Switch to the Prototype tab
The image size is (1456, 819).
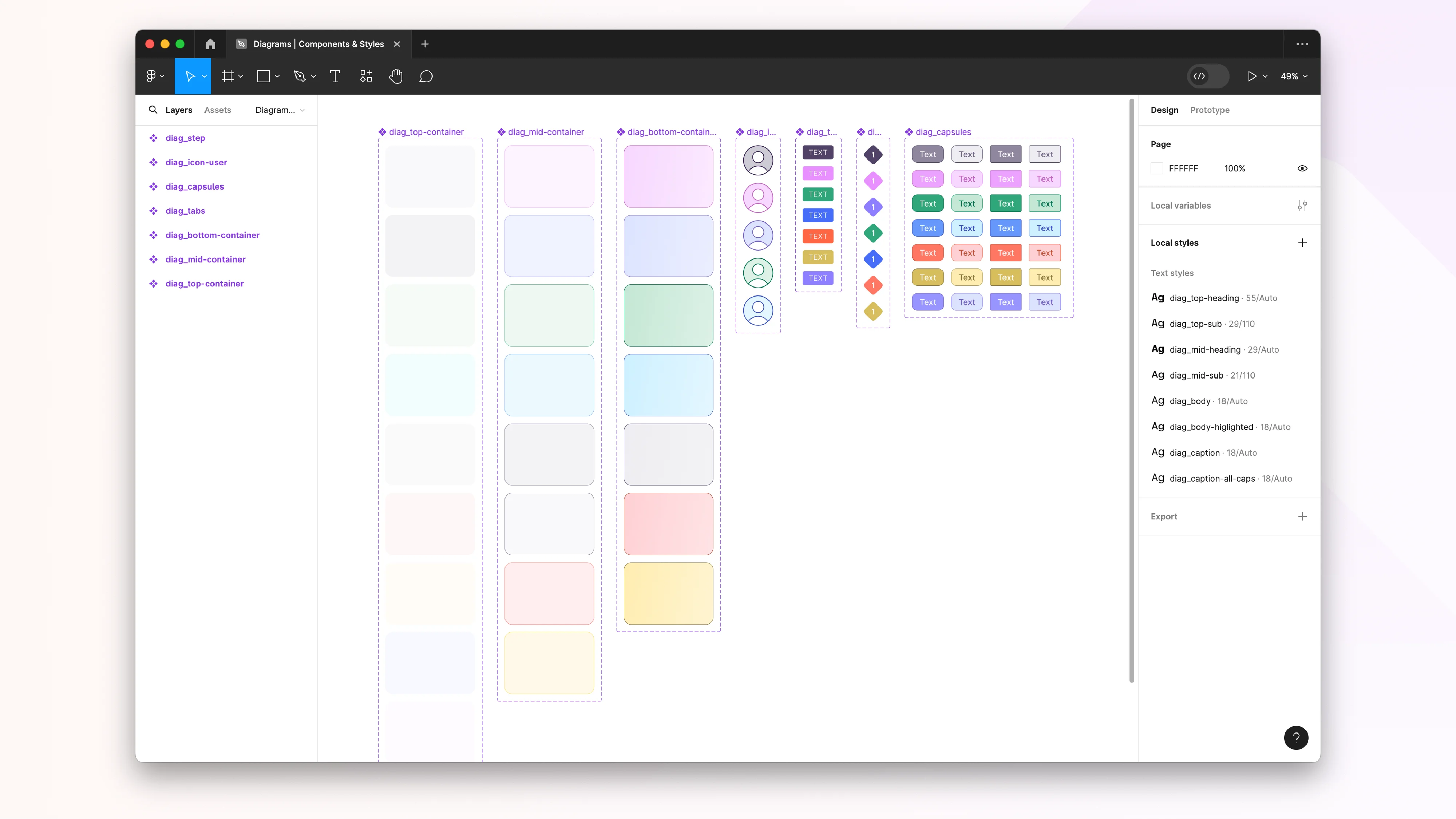pos(1210,110)
